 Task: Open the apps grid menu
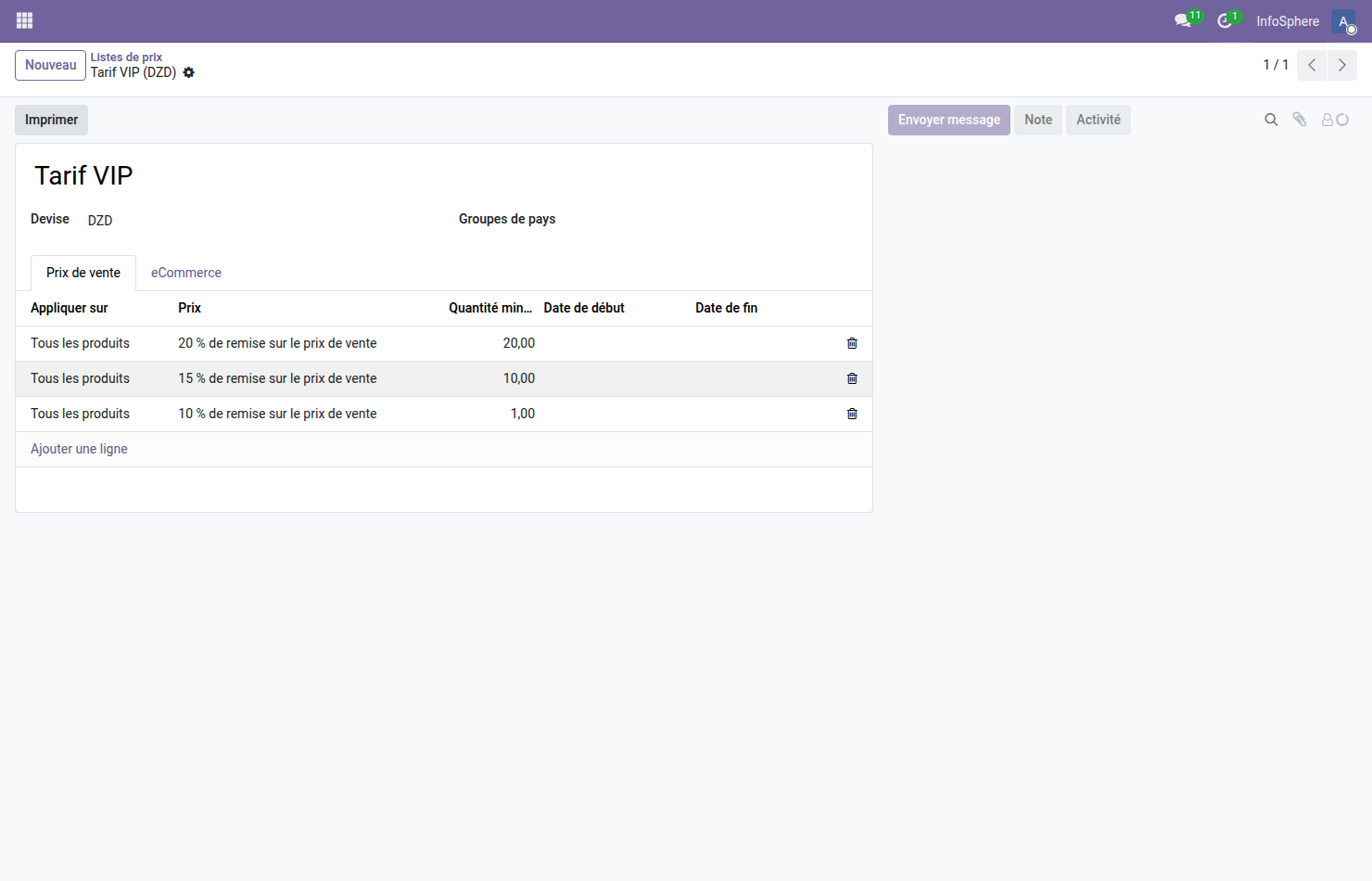tap(24, 20)
